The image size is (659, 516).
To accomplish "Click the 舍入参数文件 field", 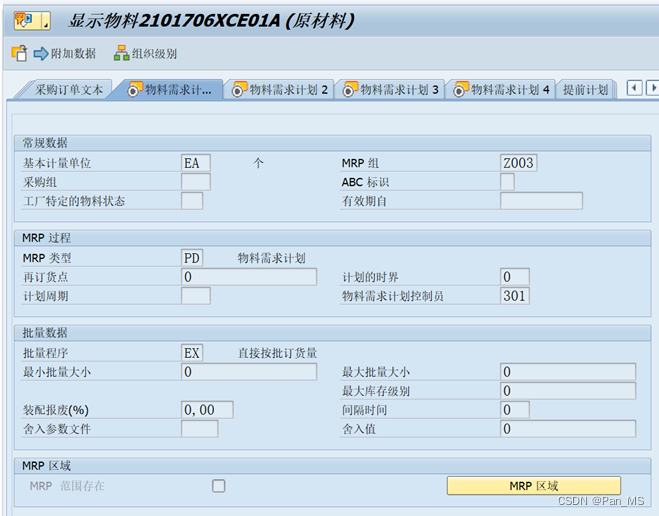I will click(200, 429).
